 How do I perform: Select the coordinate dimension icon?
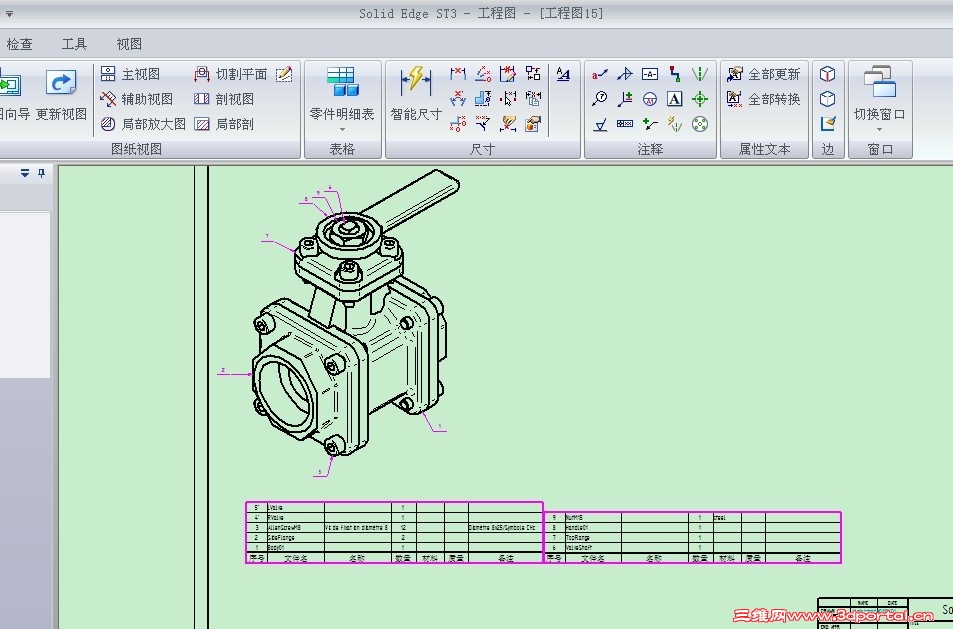(458, 124)
